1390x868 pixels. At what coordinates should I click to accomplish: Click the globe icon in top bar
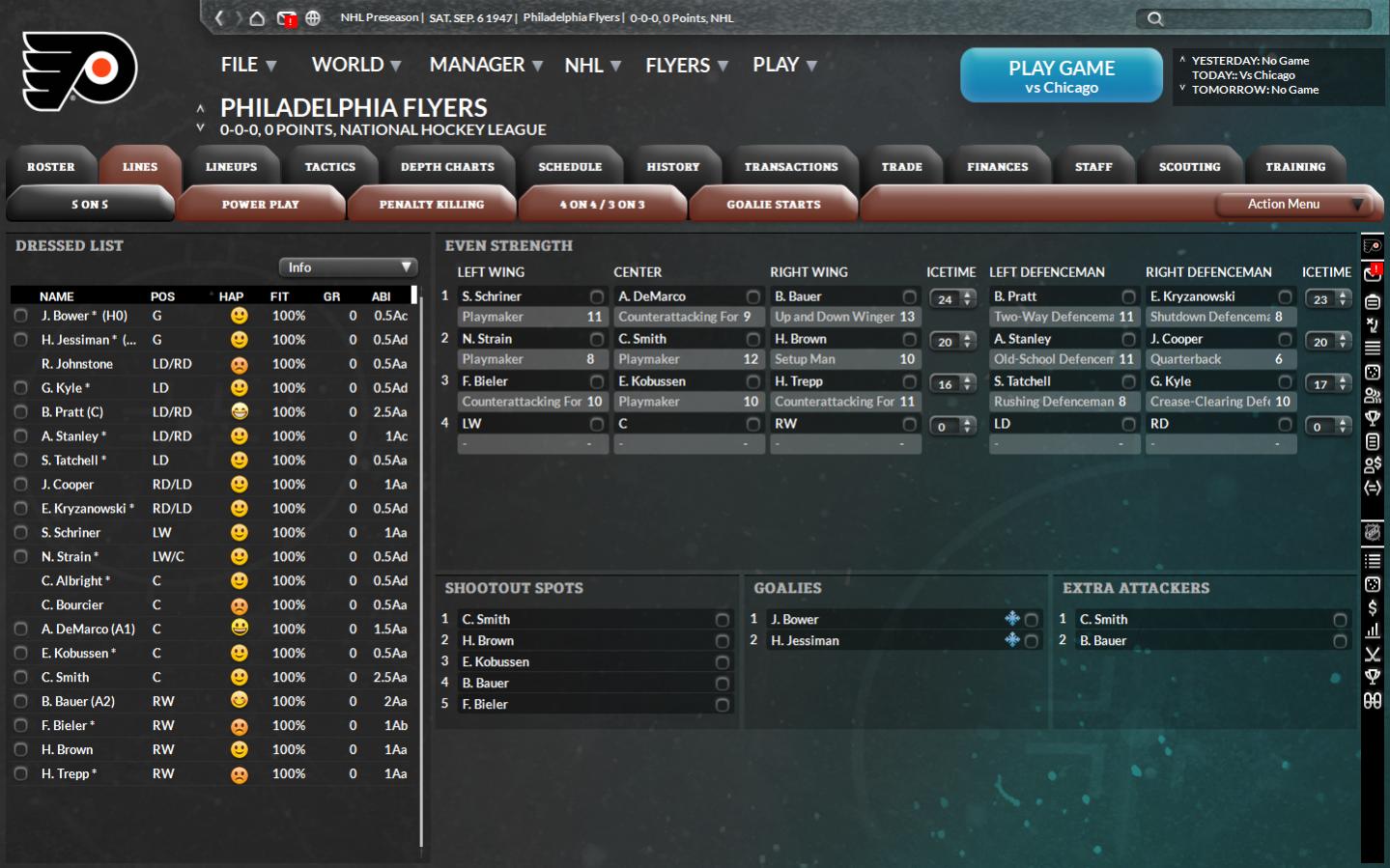[313, 18]
